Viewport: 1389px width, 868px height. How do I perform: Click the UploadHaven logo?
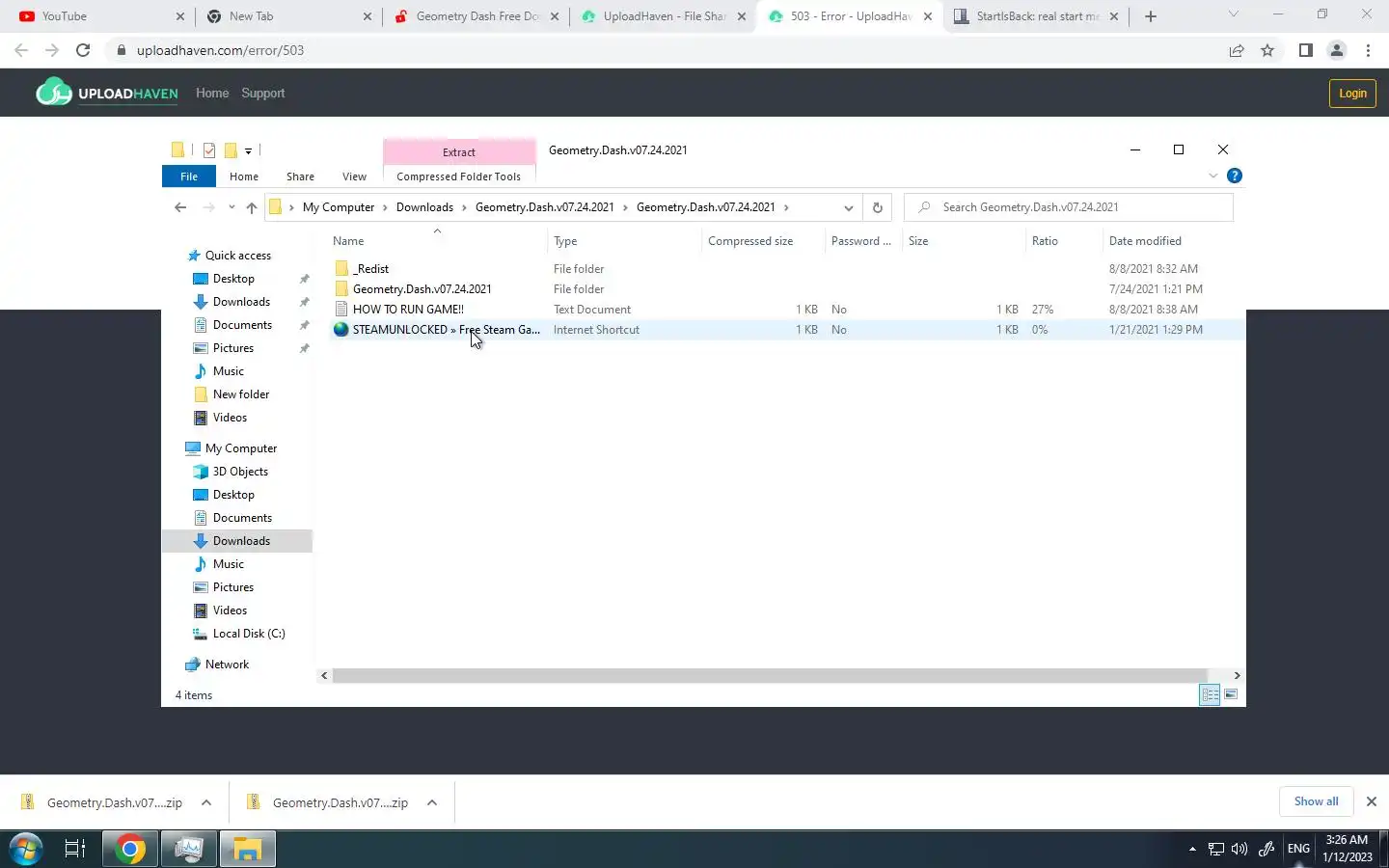coord(107,93)
